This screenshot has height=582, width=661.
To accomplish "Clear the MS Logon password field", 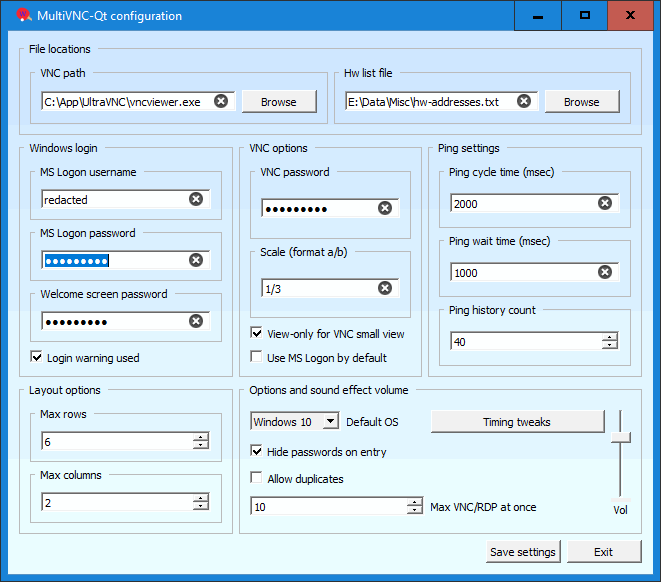I will tap(196, 260).
